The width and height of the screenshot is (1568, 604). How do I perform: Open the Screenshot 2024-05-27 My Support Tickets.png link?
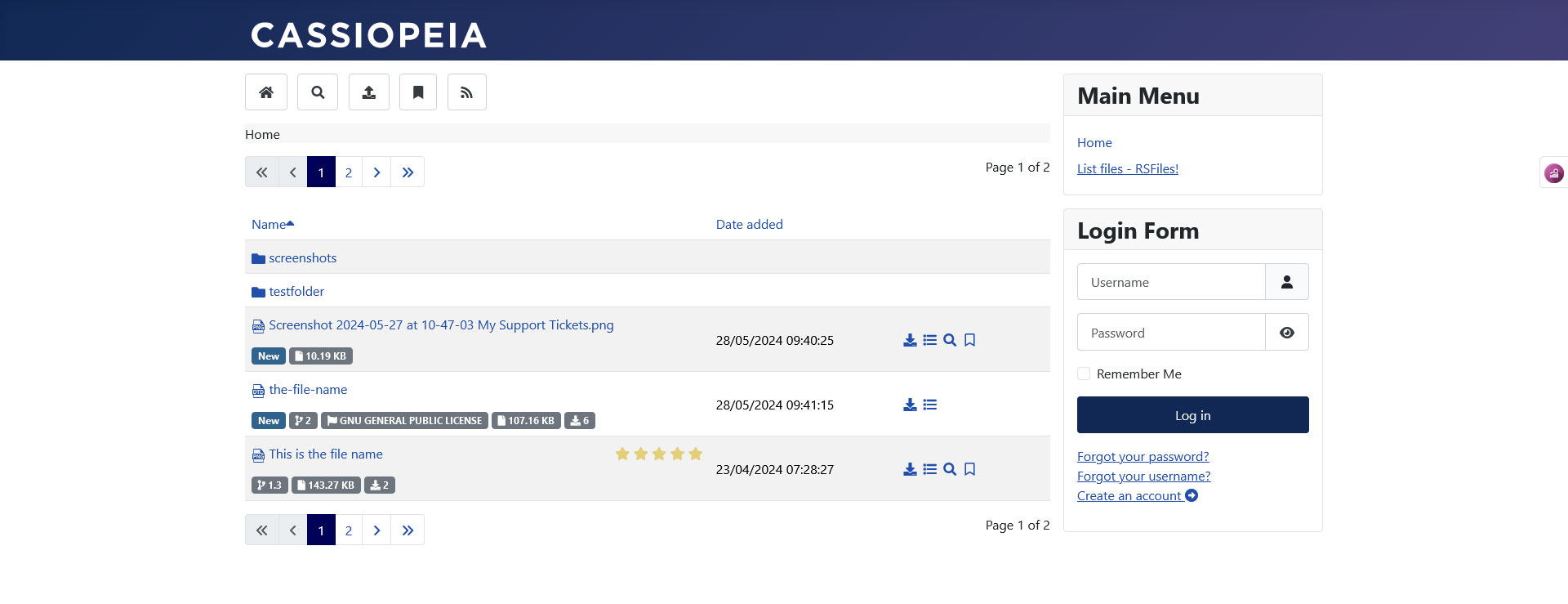click(x=441, y=324)
